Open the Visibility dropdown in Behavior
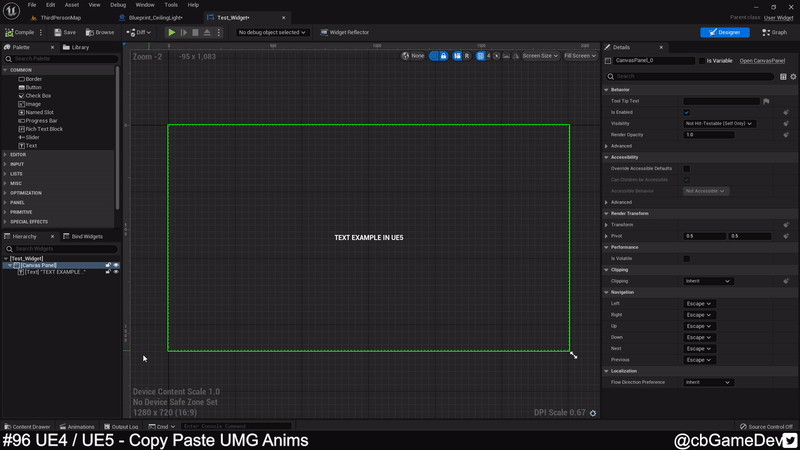The width and height of the screenshot is (800, 450). click(720, 123)
